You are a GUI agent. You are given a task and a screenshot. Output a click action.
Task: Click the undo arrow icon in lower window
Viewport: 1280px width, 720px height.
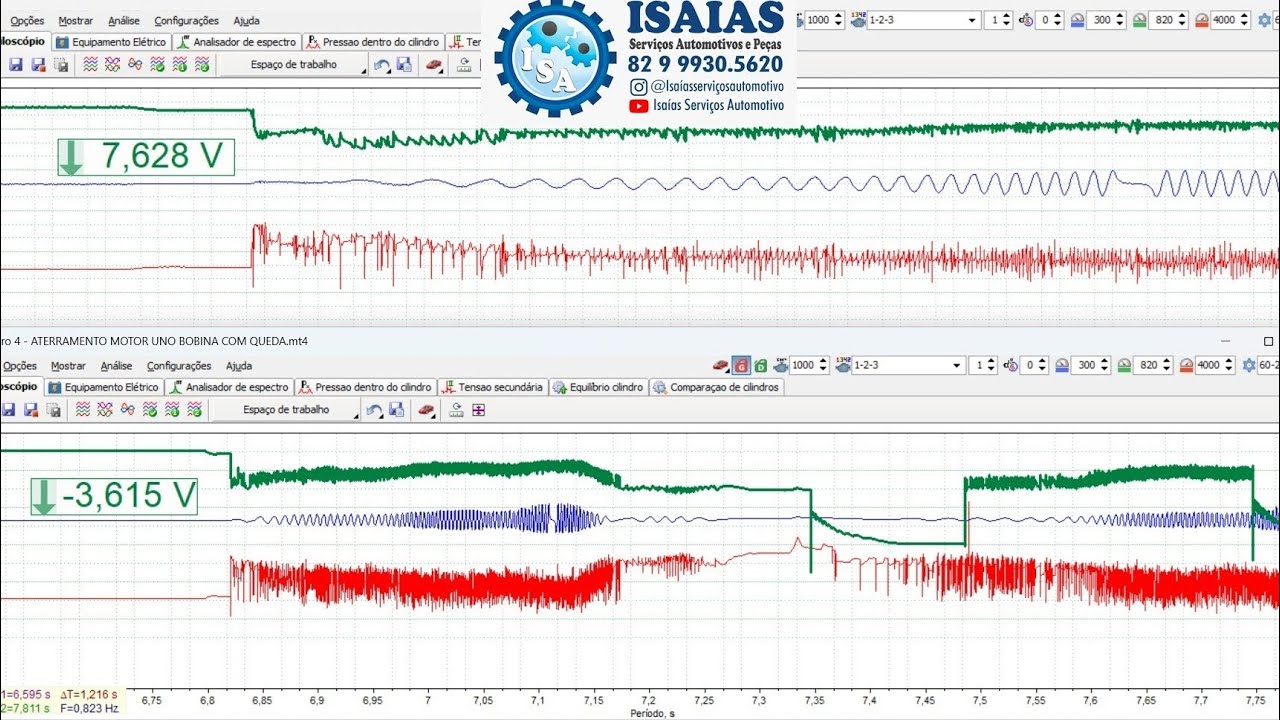[x=375, y=409]
